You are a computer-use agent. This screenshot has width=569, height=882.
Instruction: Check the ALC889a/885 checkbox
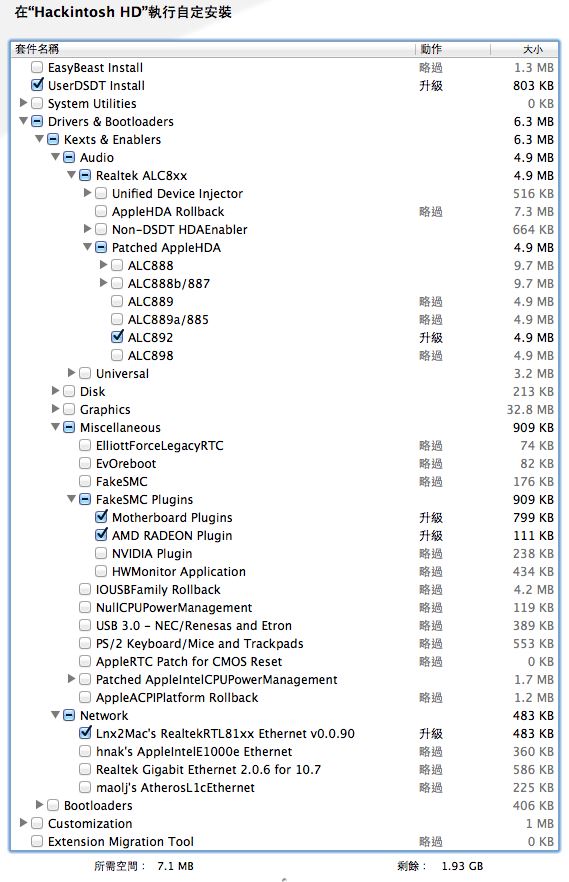[x=117, y=320]
